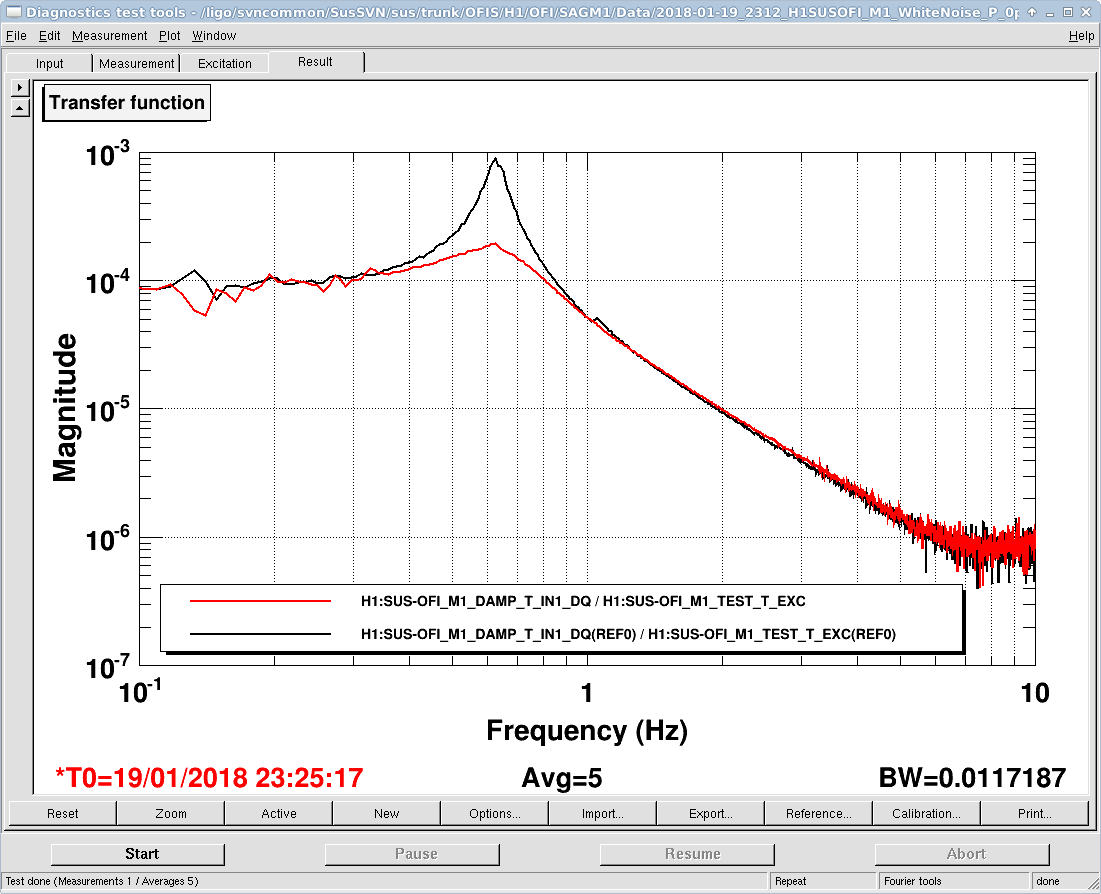The width and height of the screenshot is (1101, 894).
Task: Open the Measurement menu
Action: [x=110, y=35]
